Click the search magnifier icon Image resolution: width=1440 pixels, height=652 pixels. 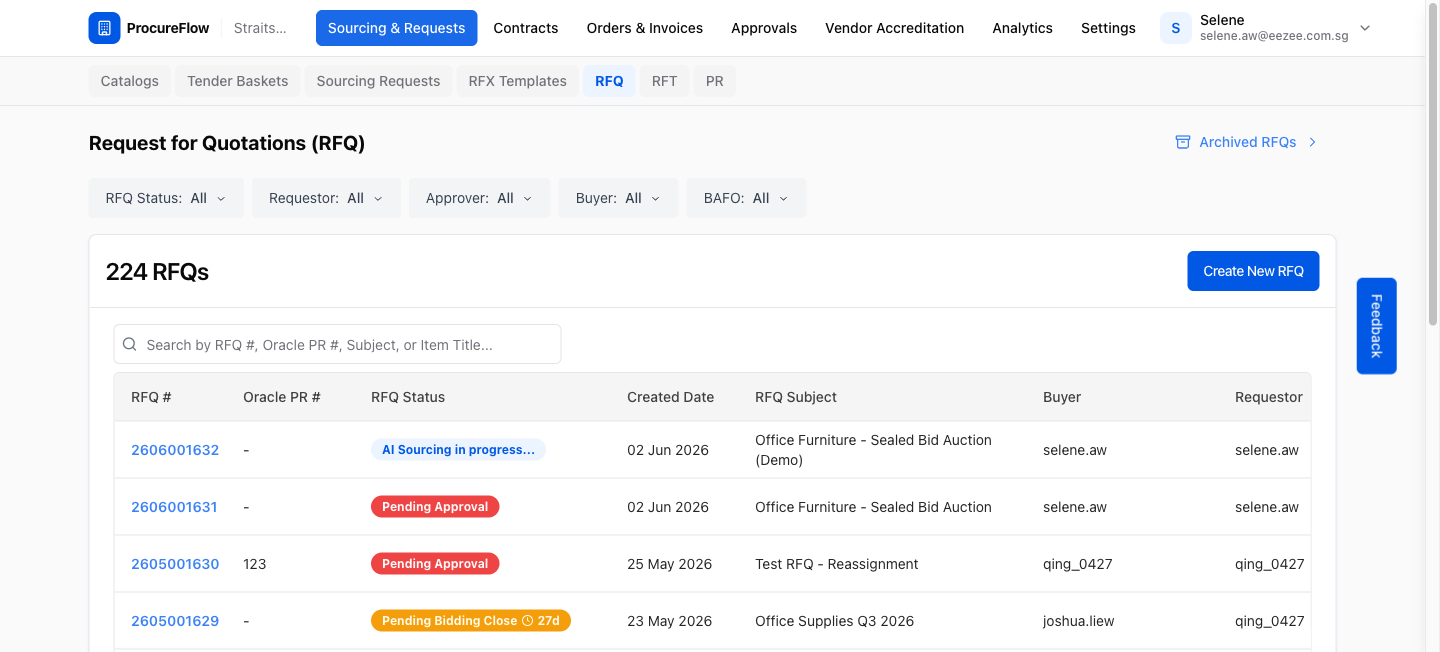130,344
